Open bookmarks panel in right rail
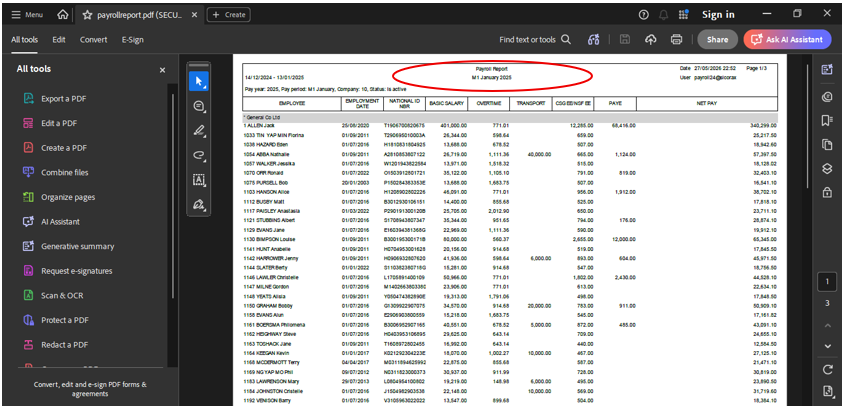The image size is (844, 407). (x=827, y=121)
